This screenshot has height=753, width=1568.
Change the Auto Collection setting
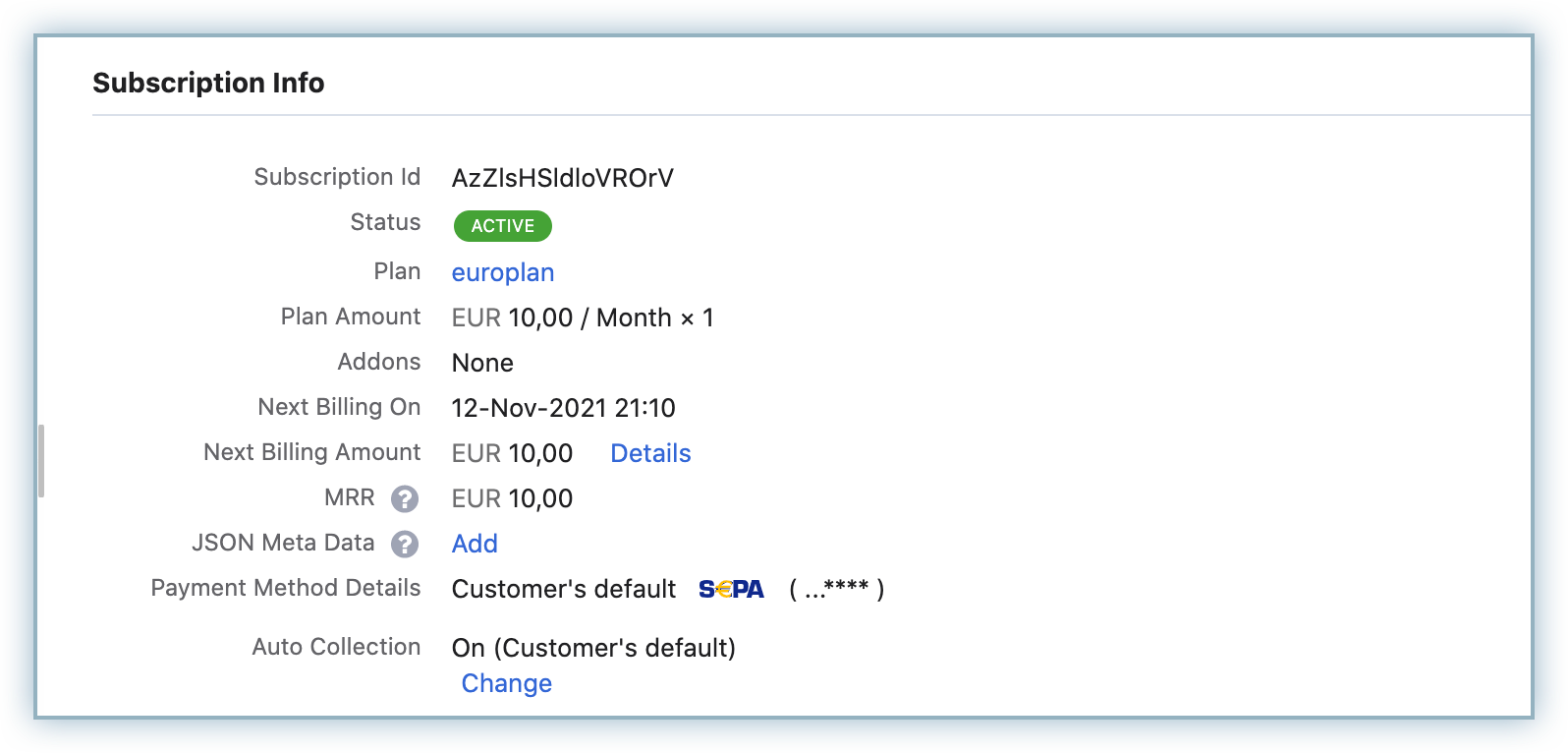tap(506, 683)
